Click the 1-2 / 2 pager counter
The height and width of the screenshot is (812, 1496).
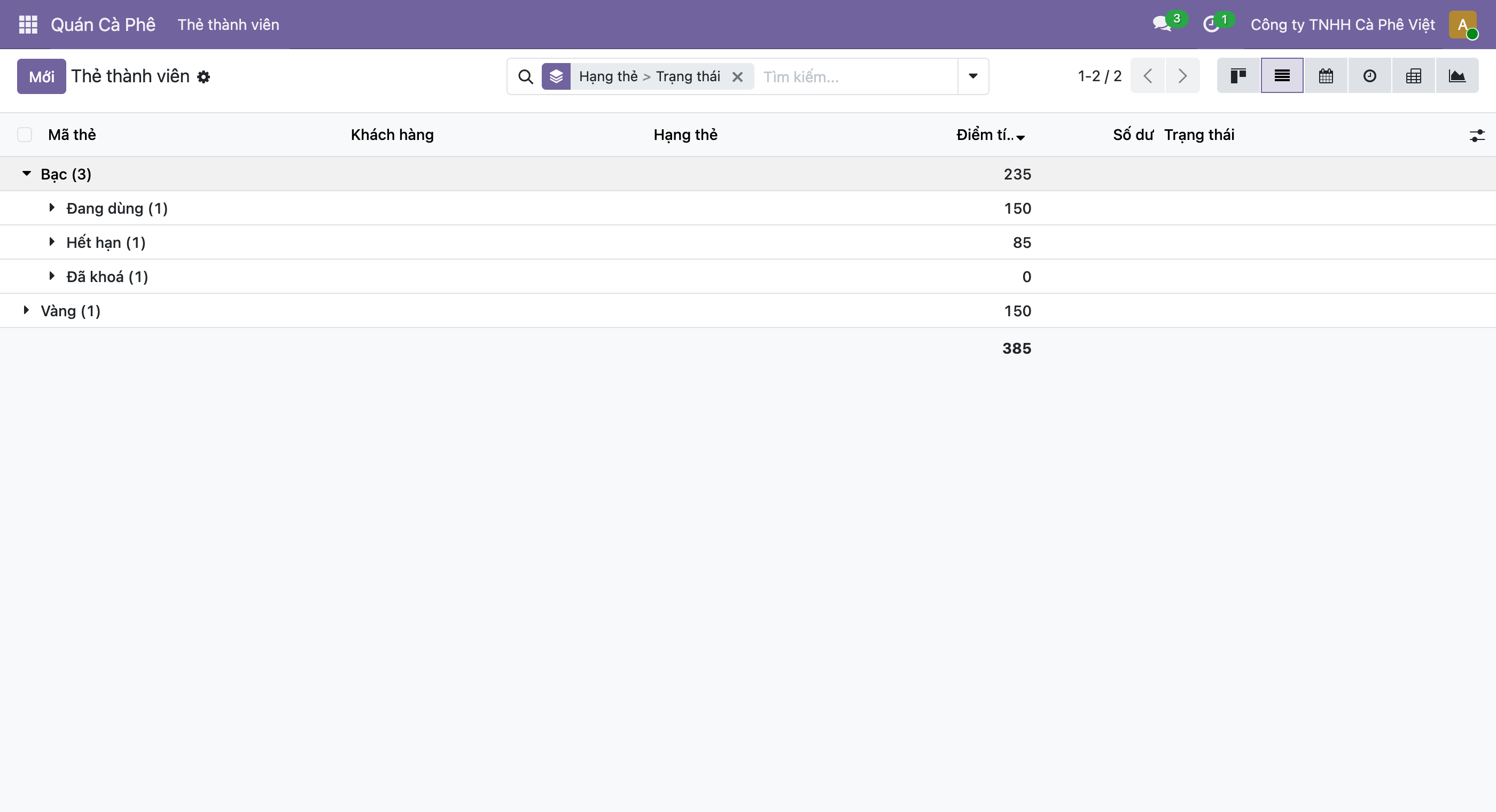pos(1100,76)
